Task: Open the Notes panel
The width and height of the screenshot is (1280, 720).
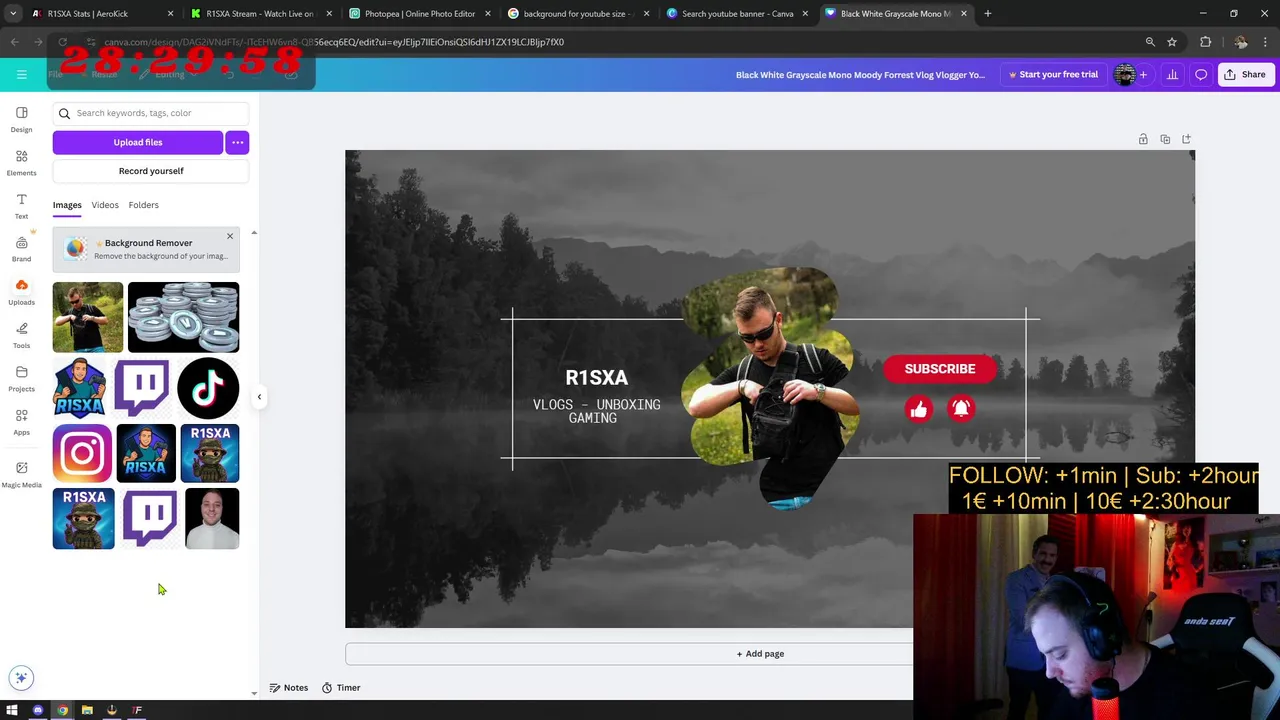Action: pos(289,688)
